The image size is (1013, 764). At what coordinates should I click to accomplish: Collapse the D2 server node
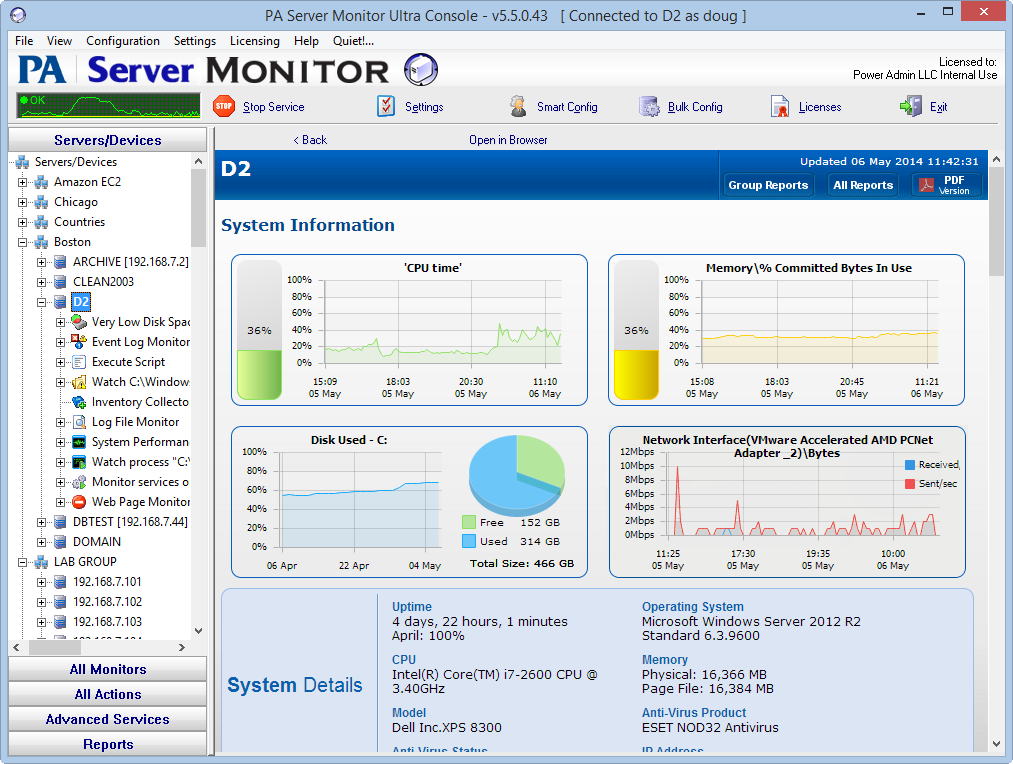point(41,302)
